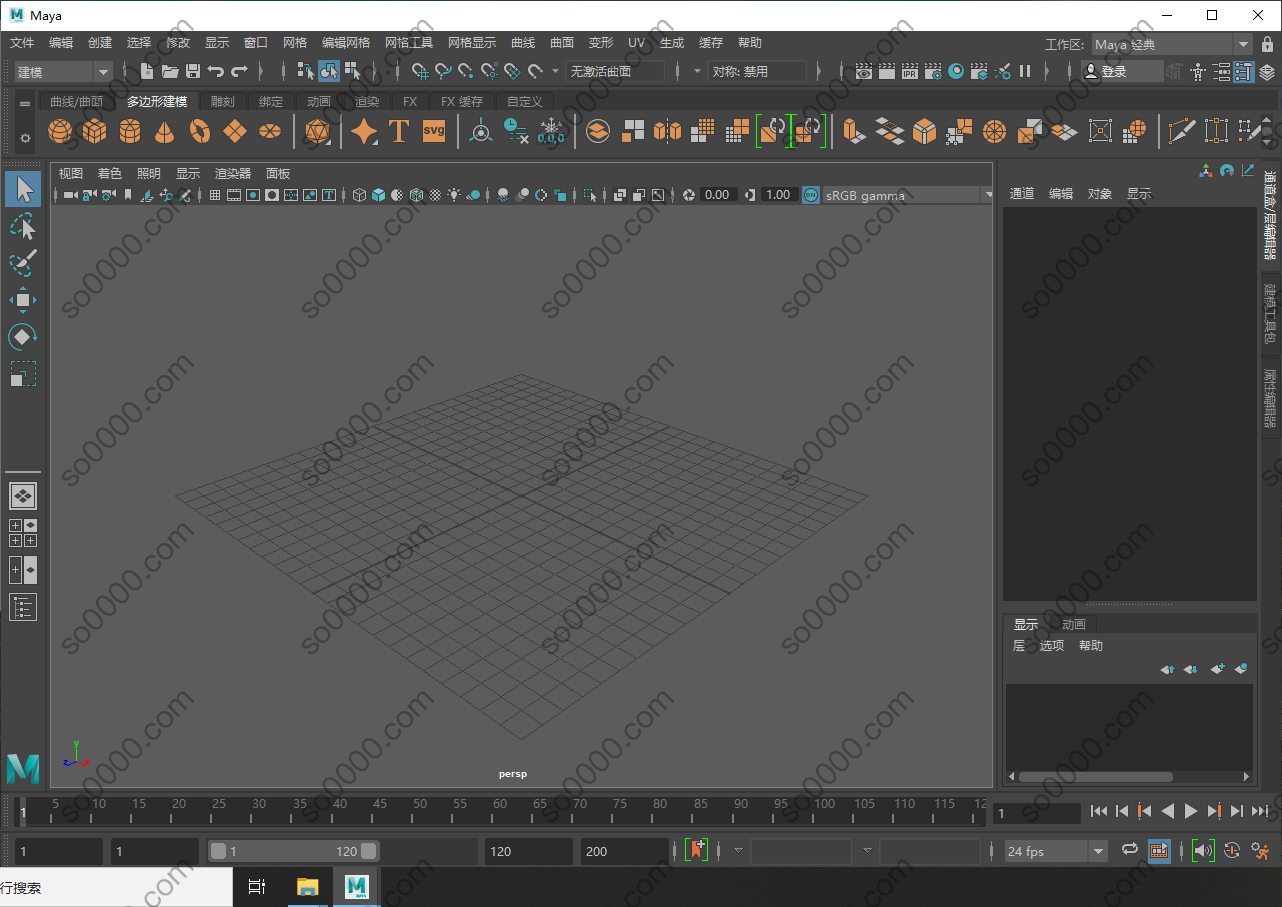The width and height of the screenshot is (1282, 907).
Task: Create a polygon torus from the shelf
Action: 200,131
